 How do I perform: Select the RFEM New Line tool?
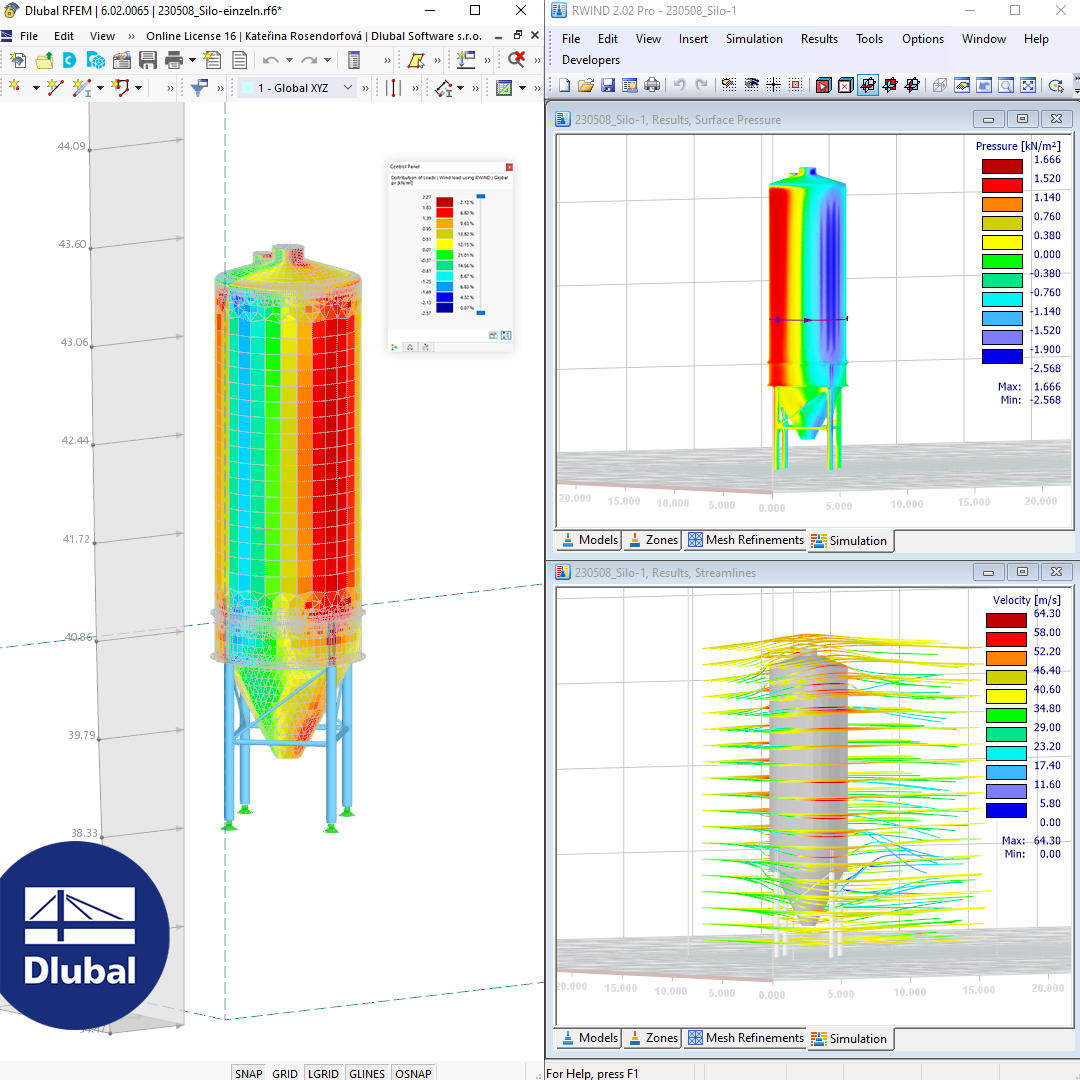point(55,87)
